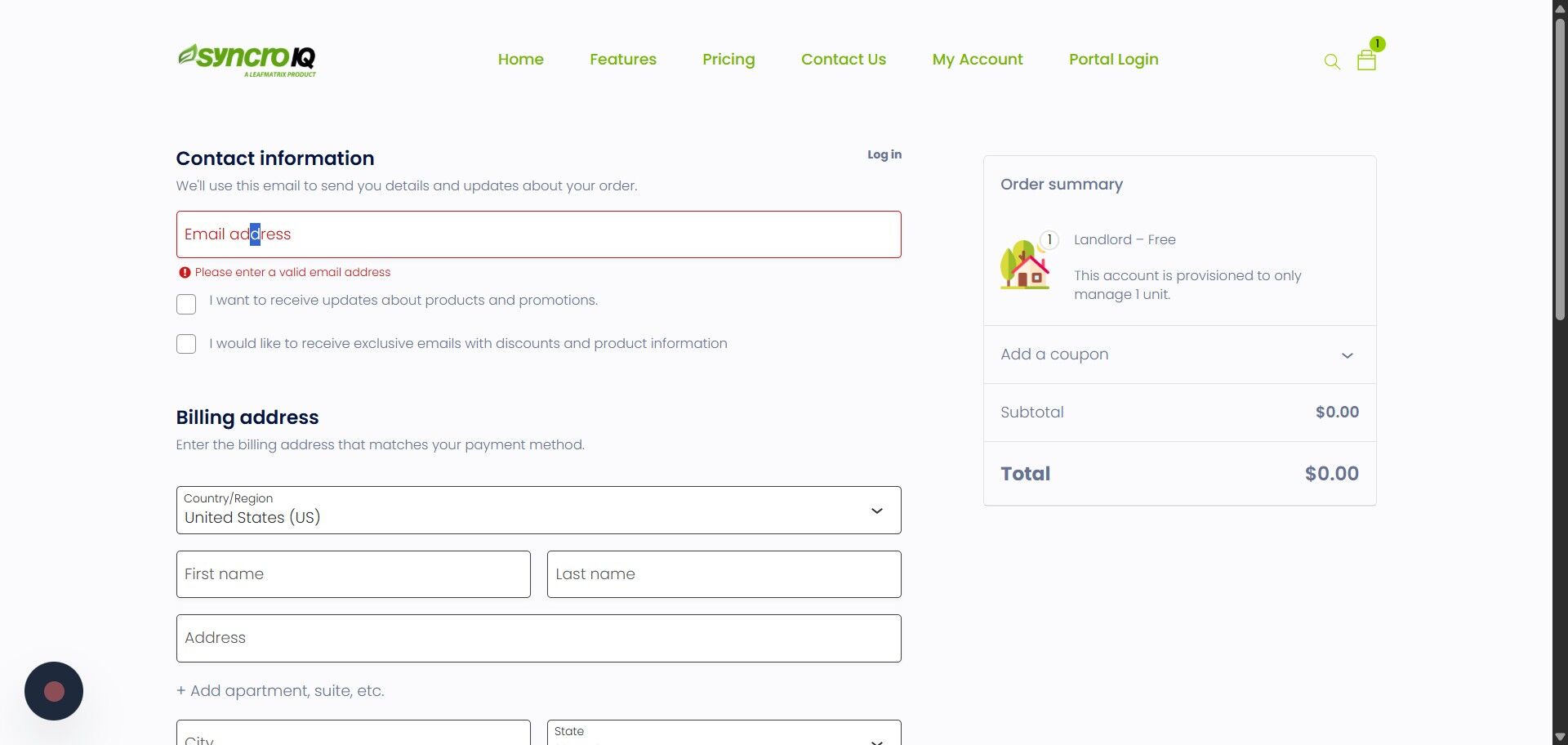Screen dimensions: 1568x745
Task: Open the Features menu item
Action: (x=623, y=60)
